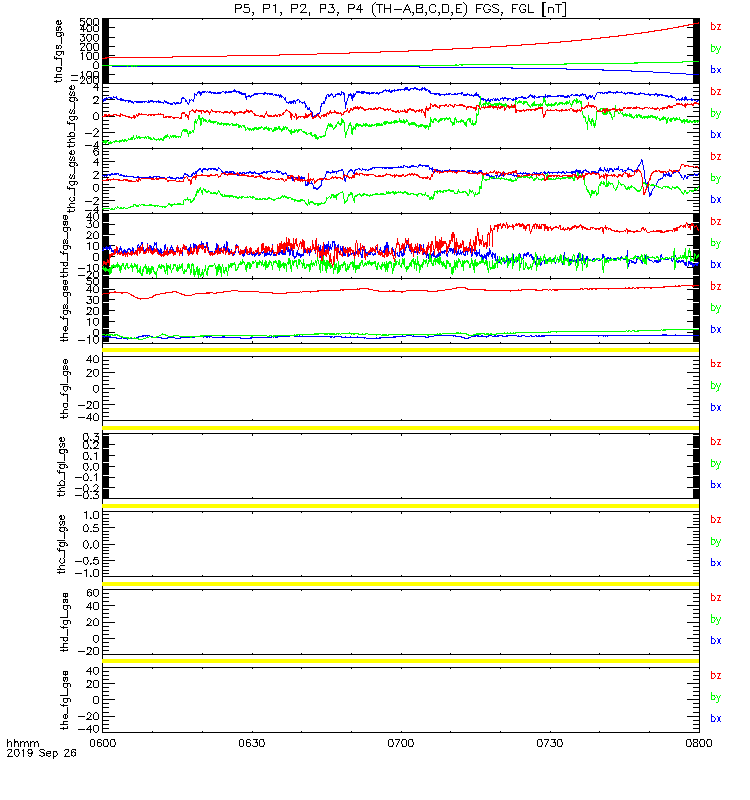
Task: Select the by legend of thb_fgs_gse panel
Action: 716,113
